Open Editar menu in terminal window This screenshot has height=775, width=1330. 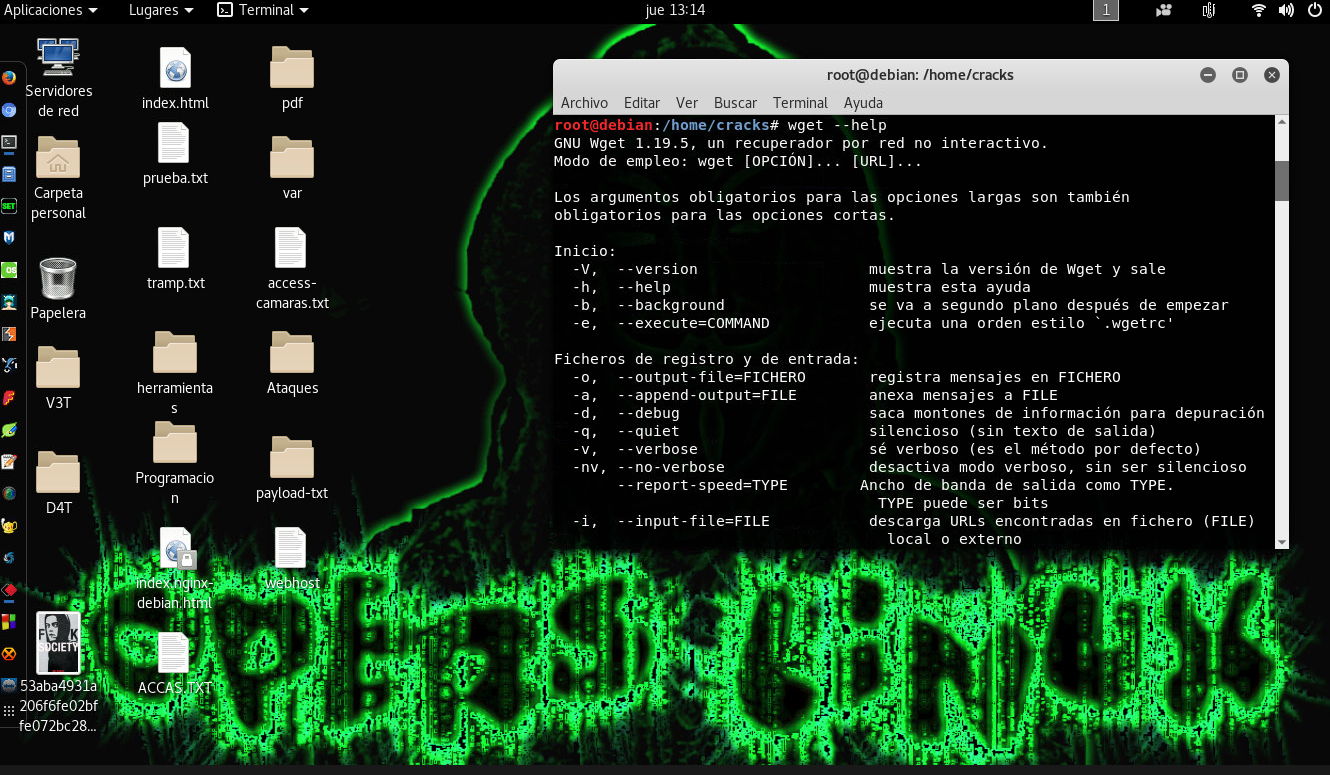[642, 102]
